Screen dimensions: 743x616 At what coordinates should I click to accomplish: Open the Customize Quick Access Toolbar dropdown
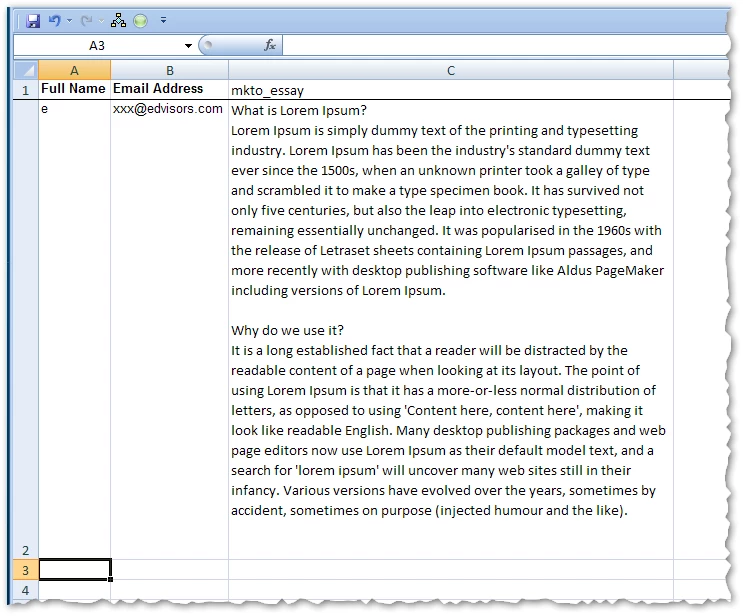(x=163, y=20)
